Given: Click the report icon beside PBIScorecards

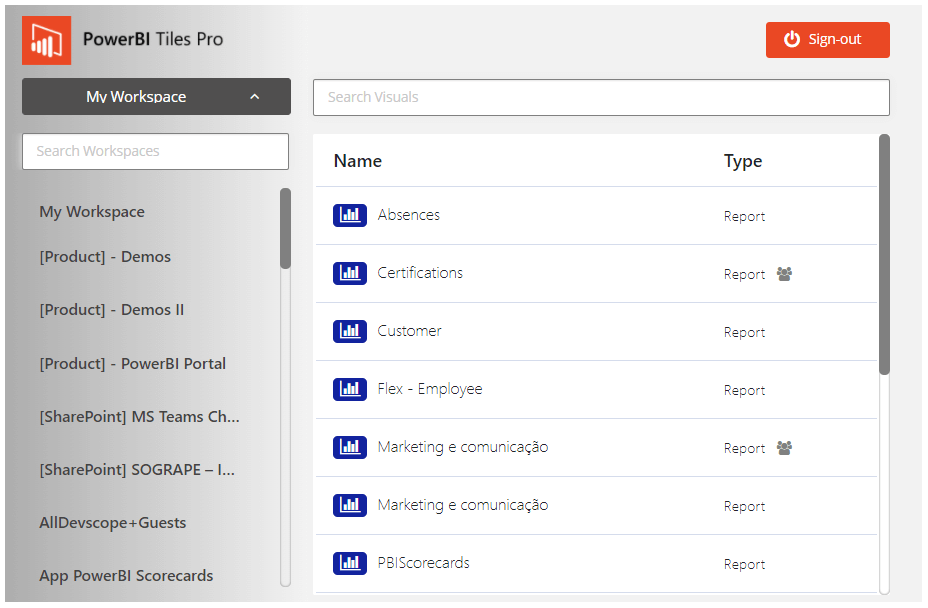Looking at the screenshot, I should [x=349, y=563].
